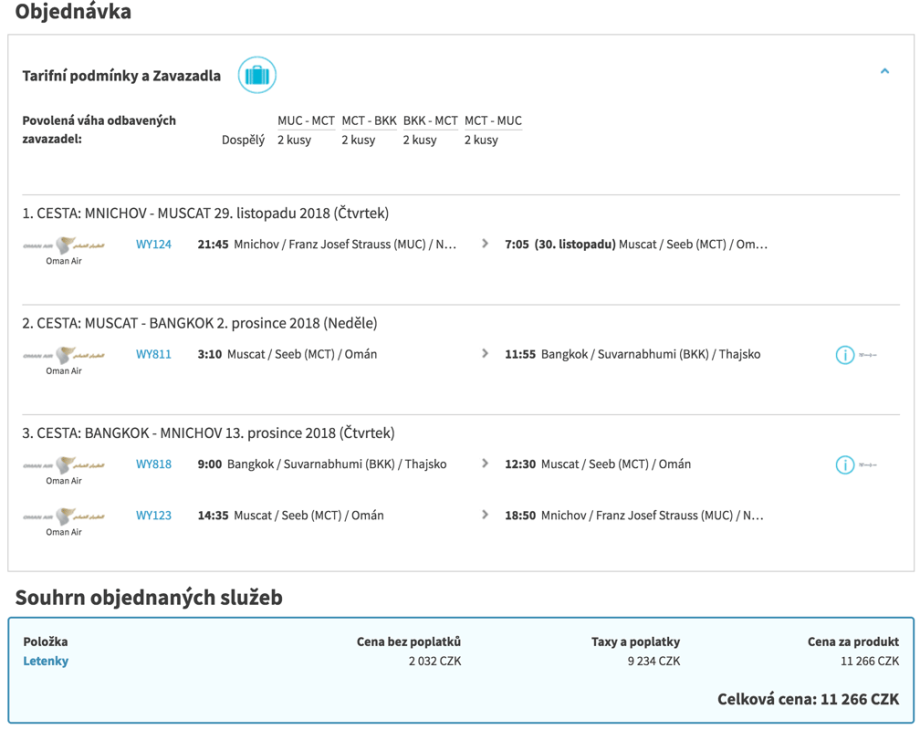Screen dimensions: 920x730
Task: Click arrow chevron in WY123 flight row
Action: pos(485,516)
